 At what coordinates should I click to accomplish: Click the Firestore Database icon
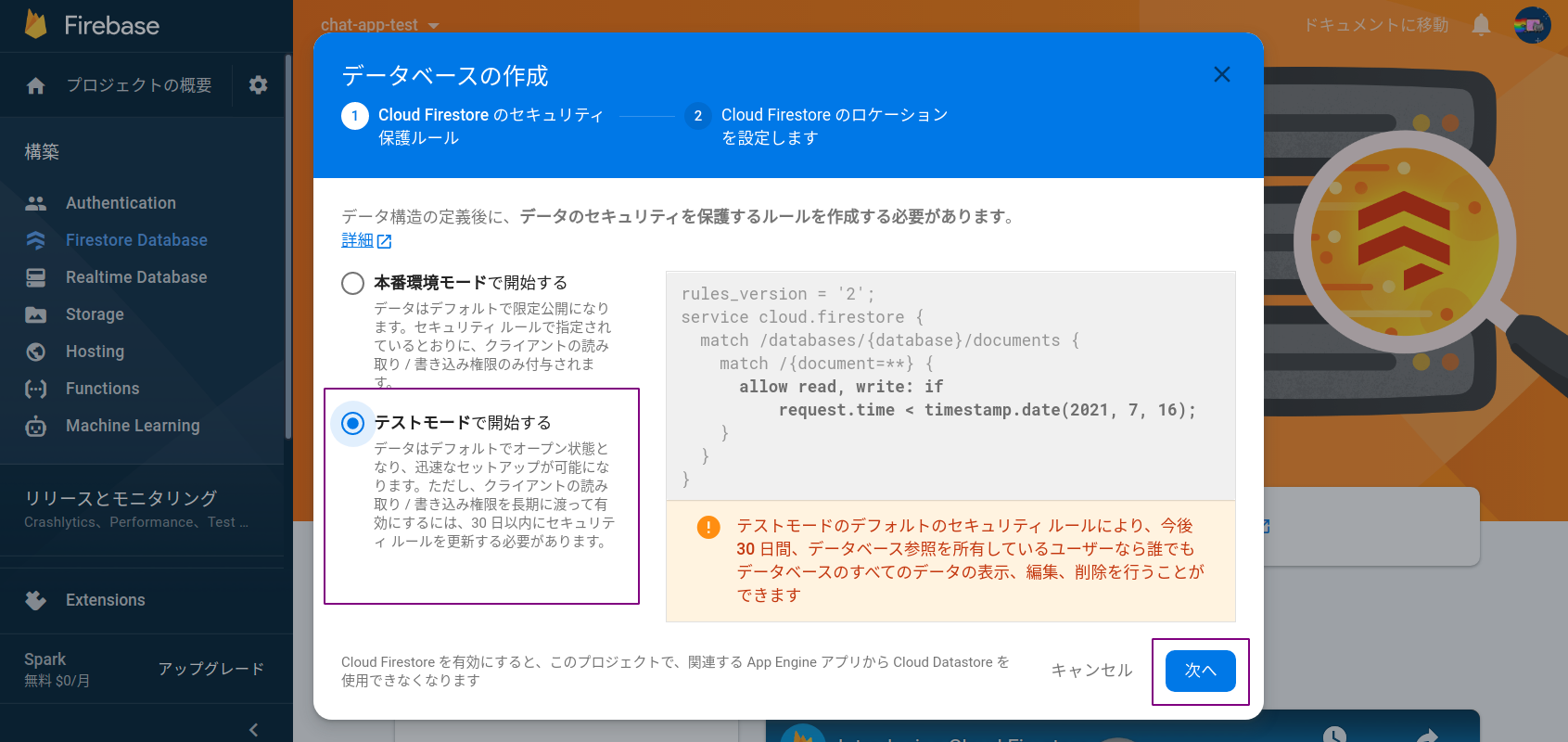tap(36, 240)
